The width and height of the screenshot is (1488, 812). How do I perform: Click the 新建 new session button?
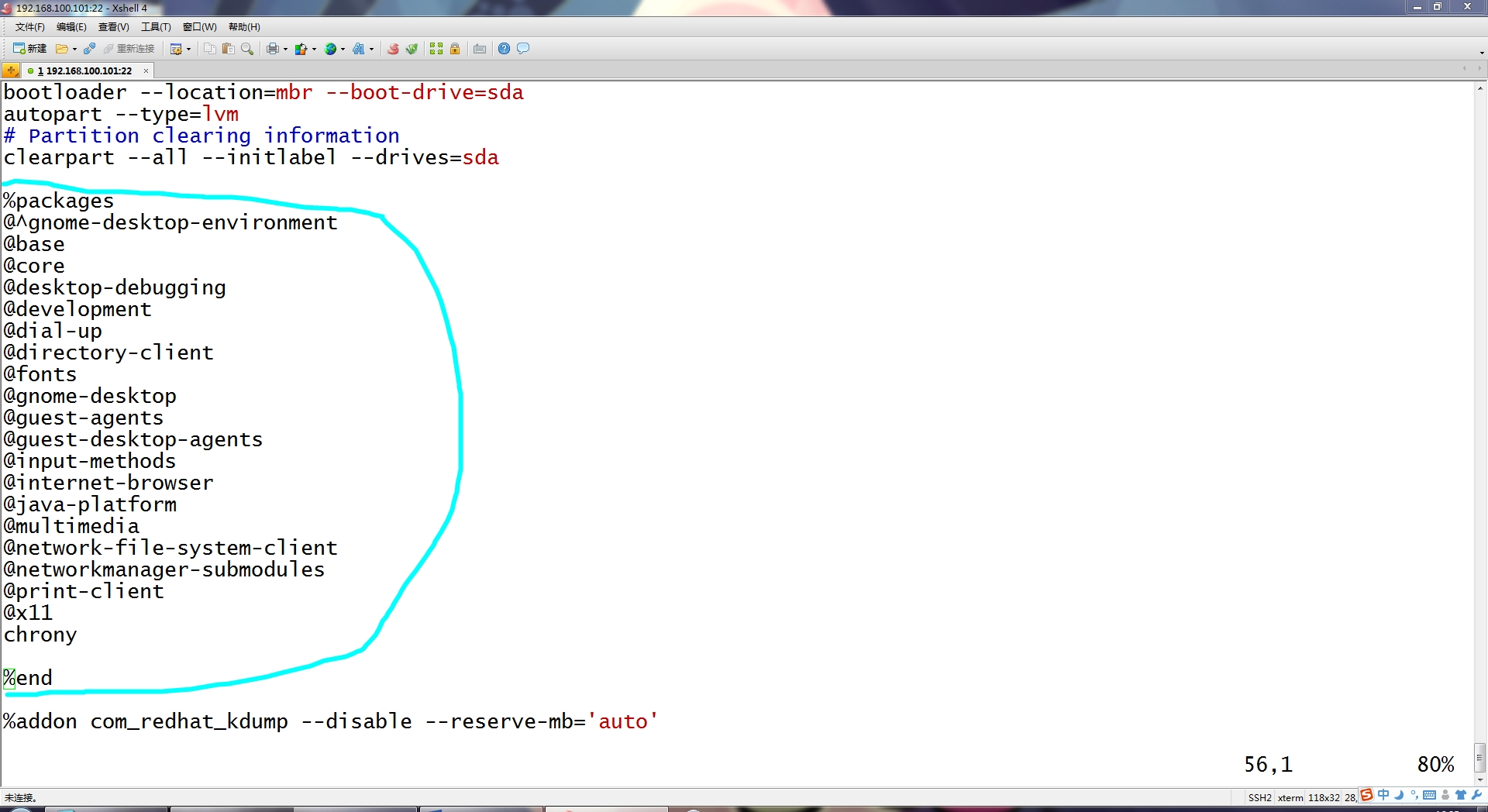pyautogui.click(x=29, y=49)
